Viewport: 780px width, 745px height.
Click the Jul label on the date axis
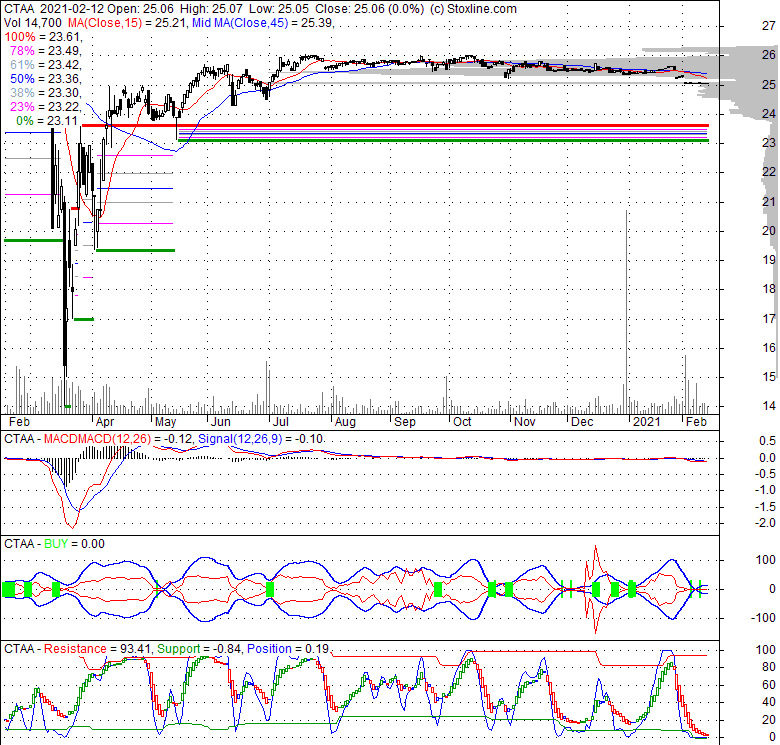281,422
